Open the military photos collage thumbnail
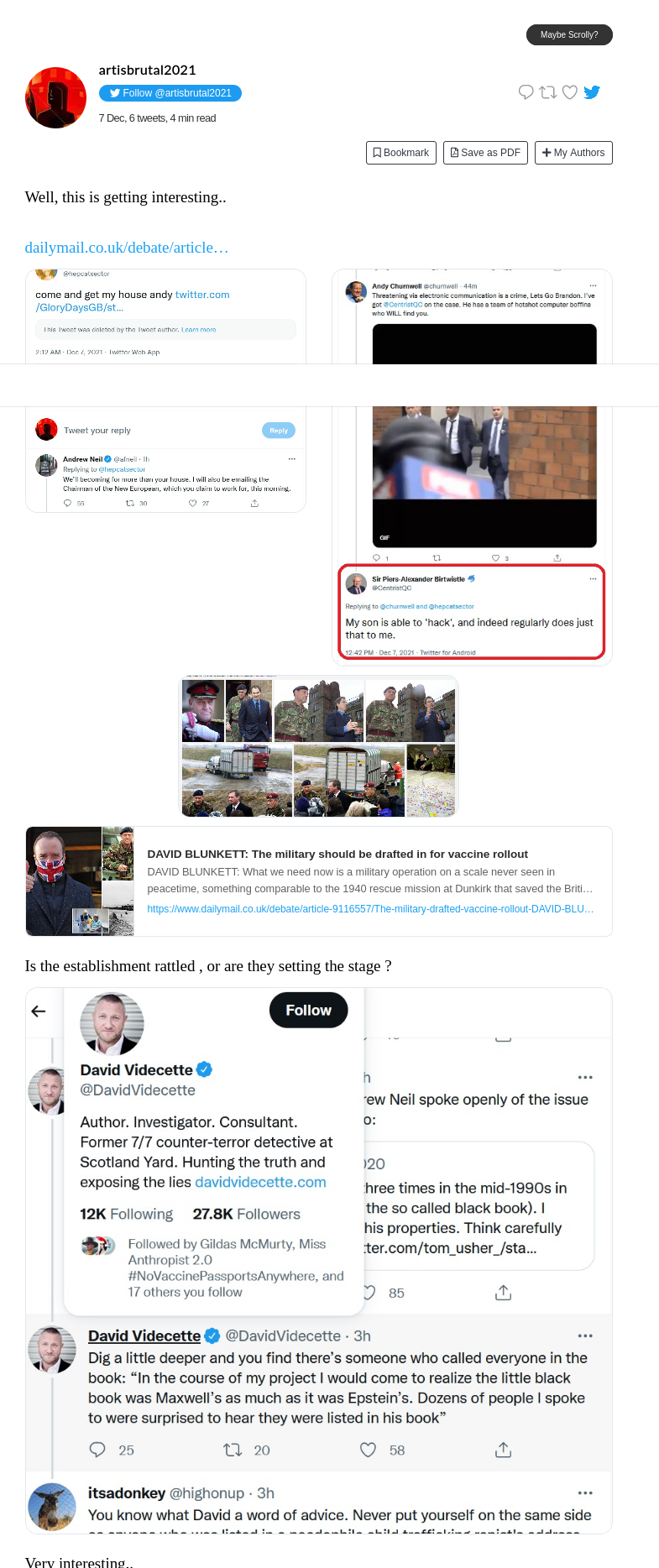Viewport: 659px width, 1568px height. click(x=319, y=746)
